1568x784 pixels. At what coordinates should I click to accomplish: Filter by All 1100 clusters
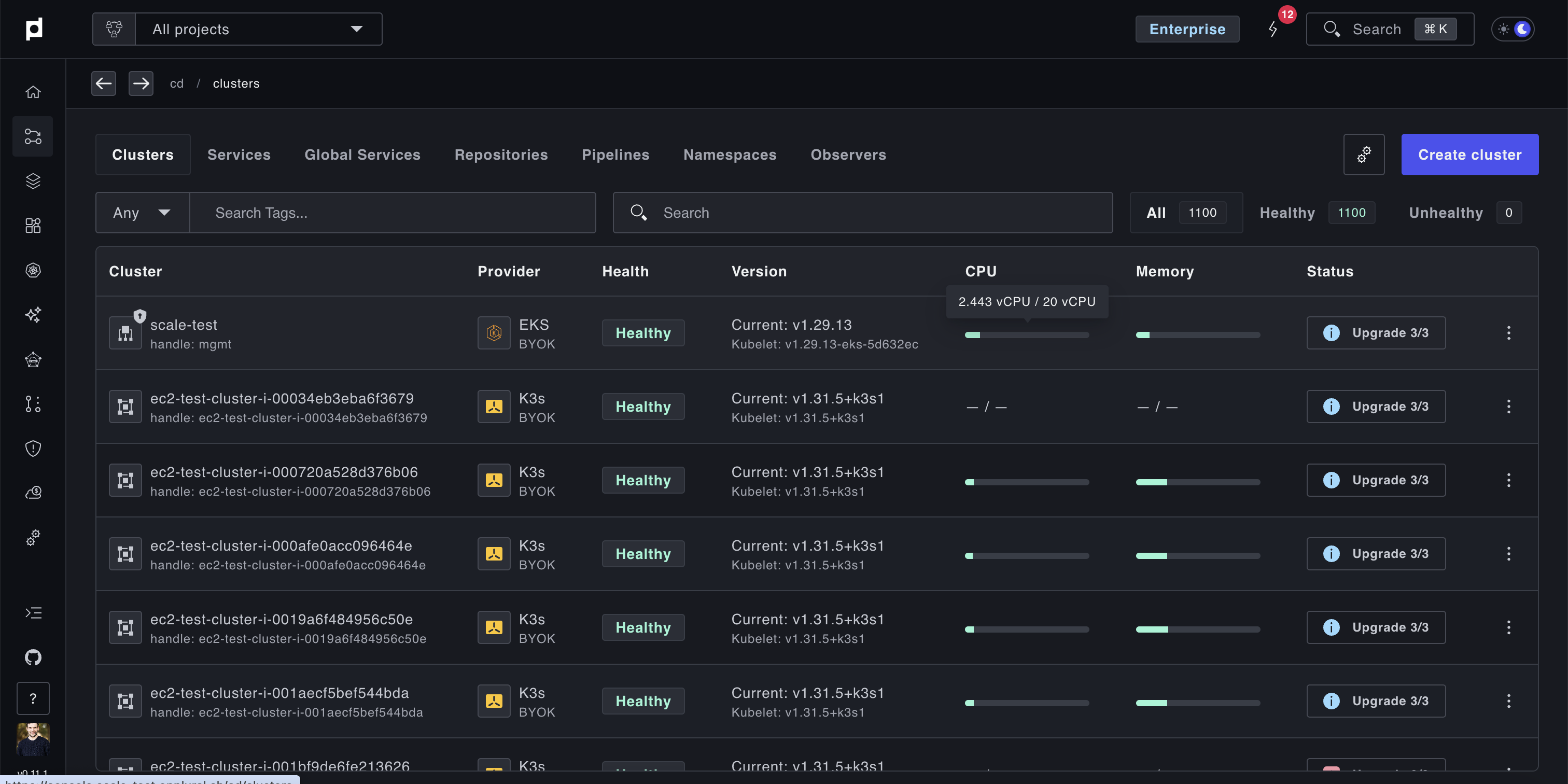click(x=1186, y=213)
